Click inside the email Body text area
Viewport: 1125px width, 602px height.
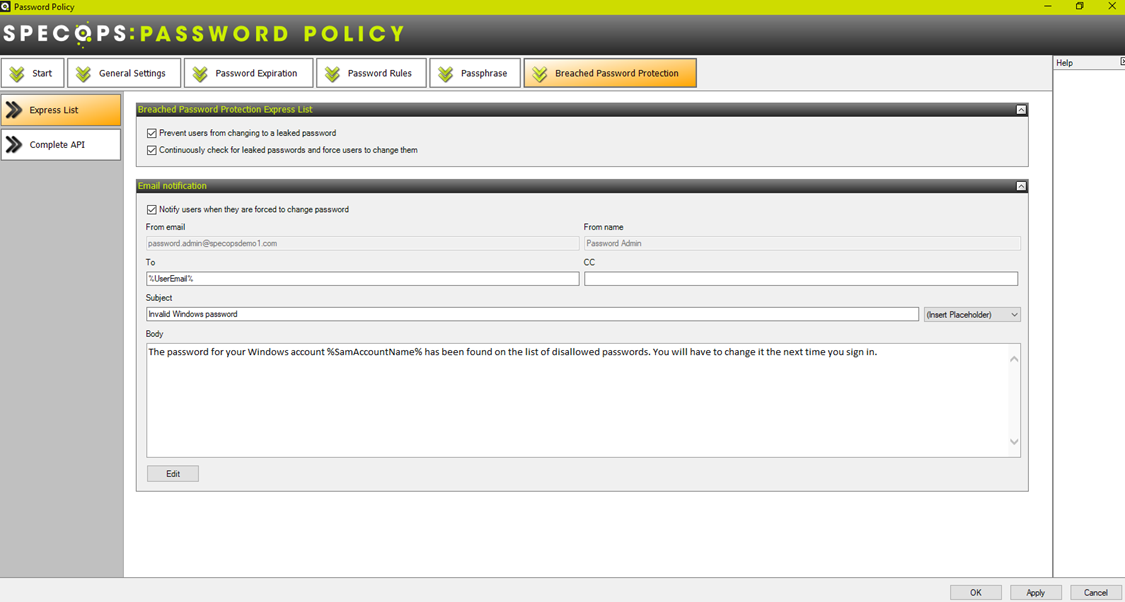coord(578,400)
